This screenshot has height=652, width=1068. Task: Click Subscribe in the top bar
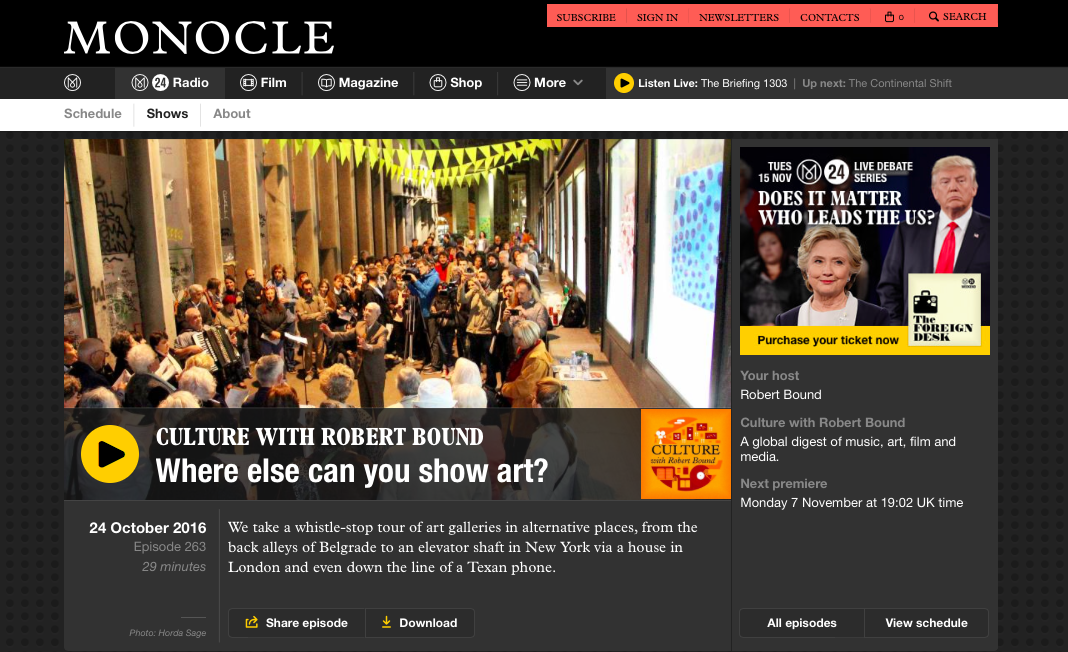pyautogui.click(x=586, y=17)
